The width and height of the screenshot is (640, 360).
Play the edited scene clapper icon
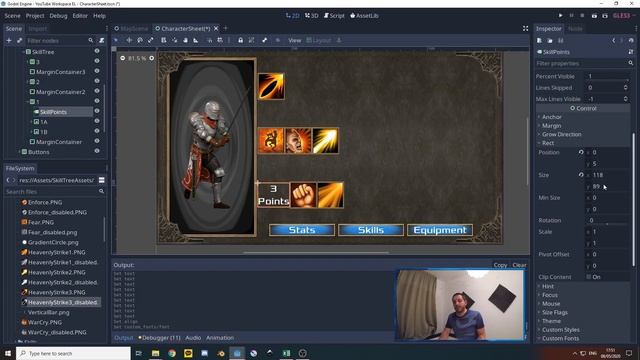tap(594, 16)
